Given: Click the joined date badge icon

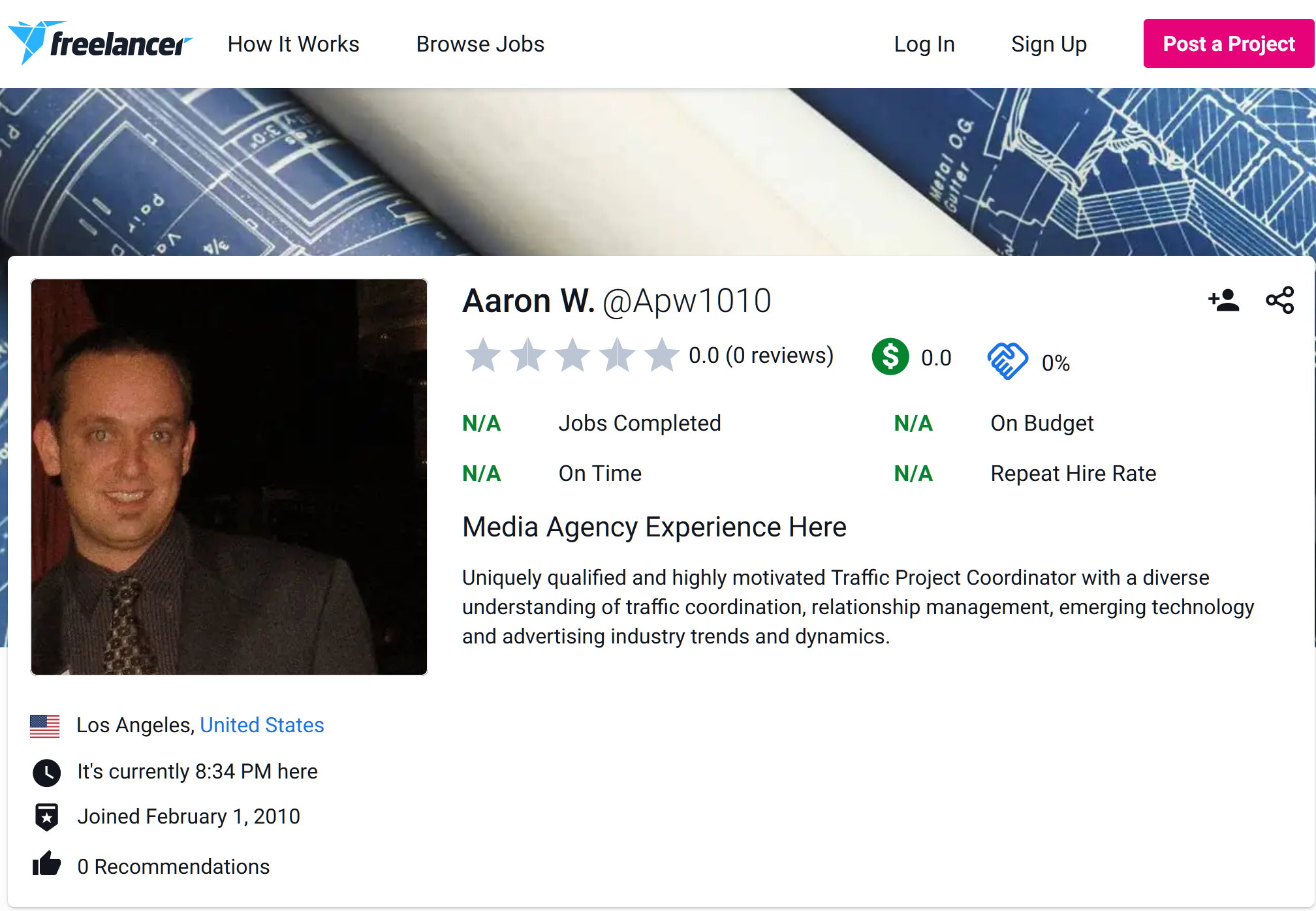Looking at the screenshot, I should (46, 817).
